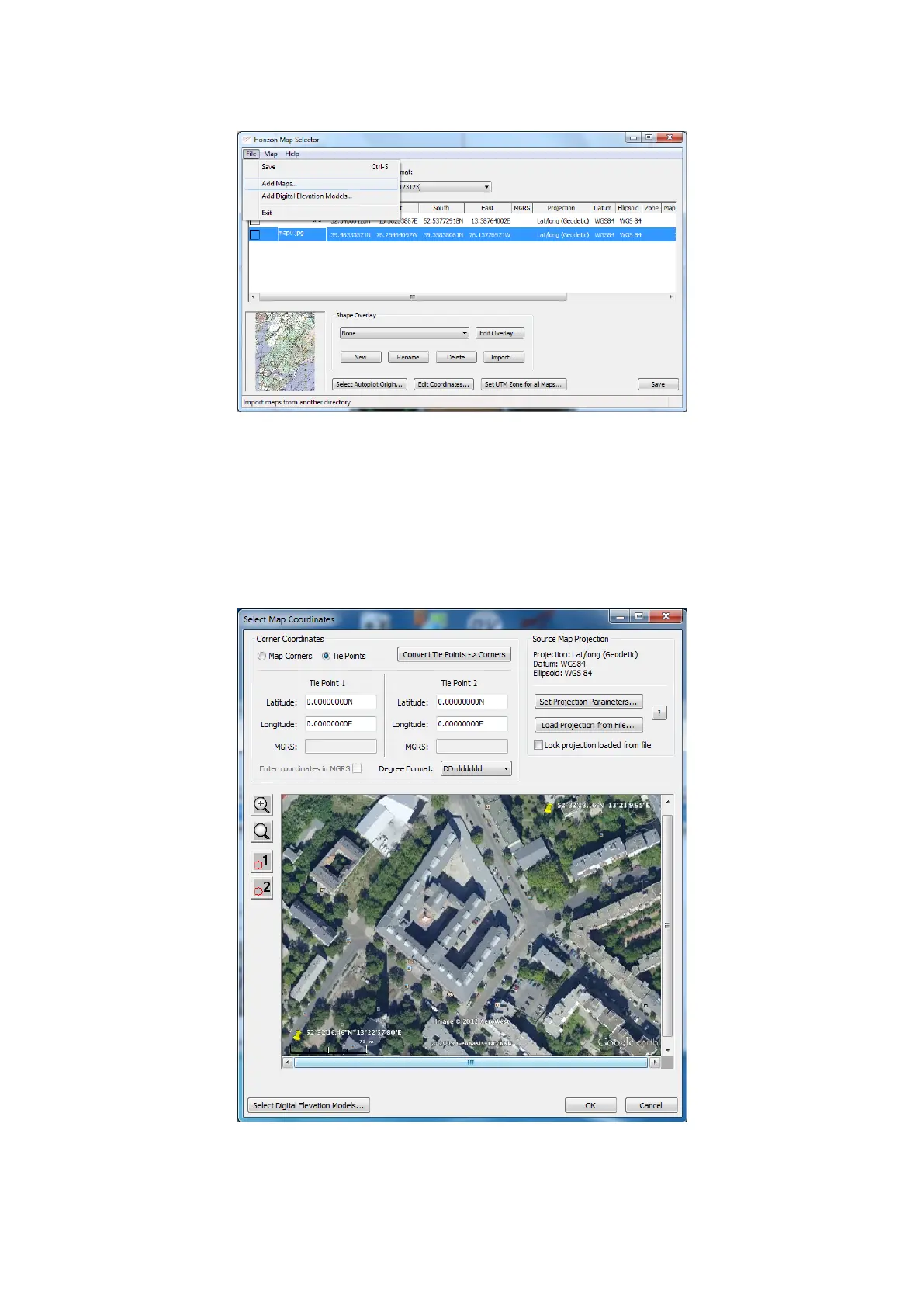
Task: Click Convert Tie Points -> Corners button
Action: coord(454,655)
